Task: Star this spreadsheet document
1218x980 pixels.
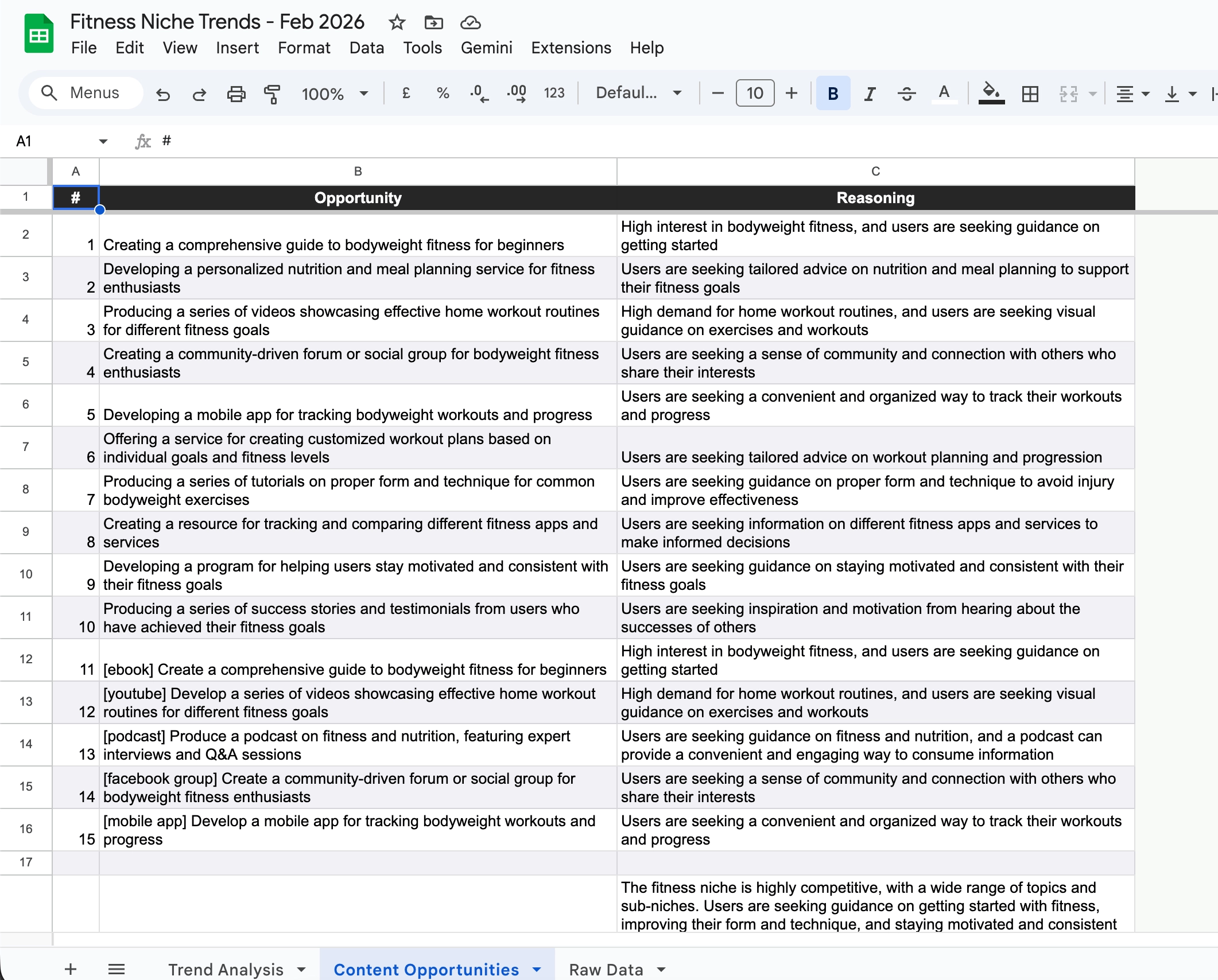Action: pos(397,22)
